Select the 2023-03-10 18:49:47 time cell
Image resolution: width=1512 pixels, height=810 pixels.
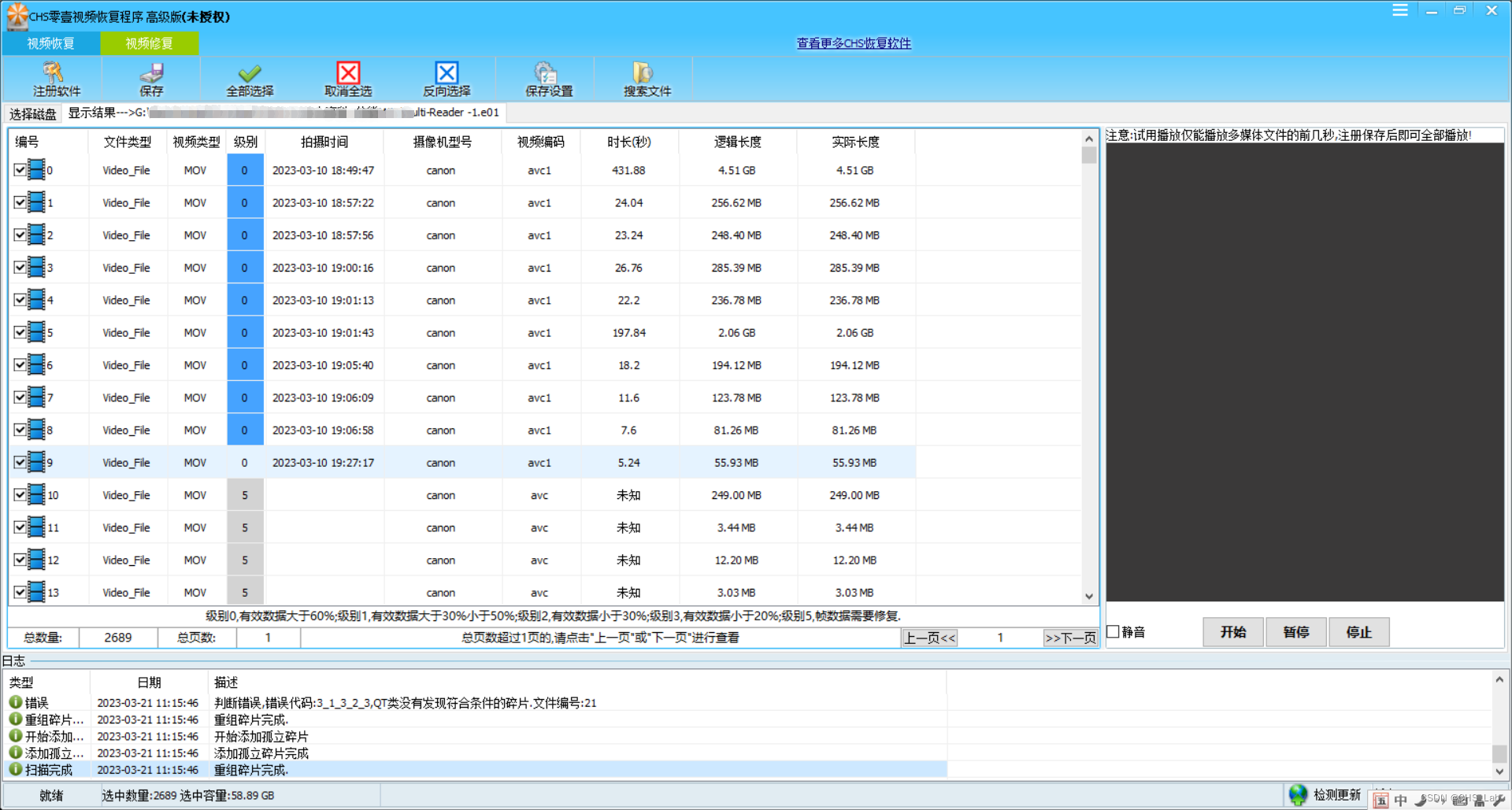tap(324, 170)
